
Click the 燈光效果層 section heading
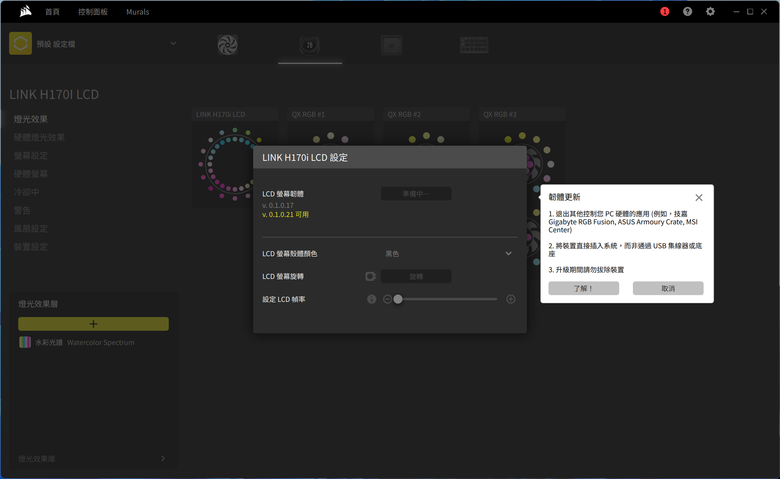pos(38,304)
